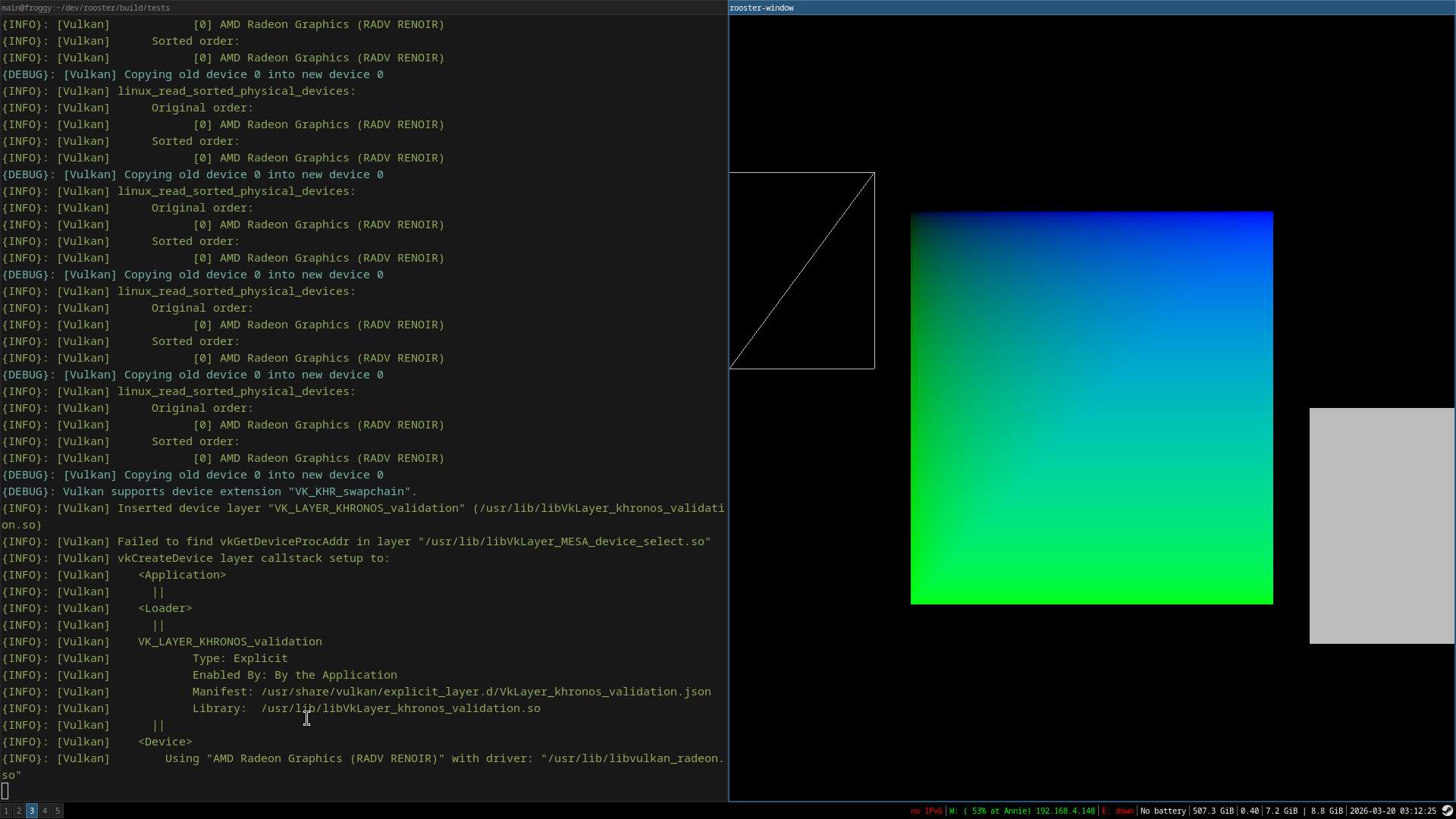
Task: Click the gray rectangle in rooster-window
Action: pos(1381,526)
